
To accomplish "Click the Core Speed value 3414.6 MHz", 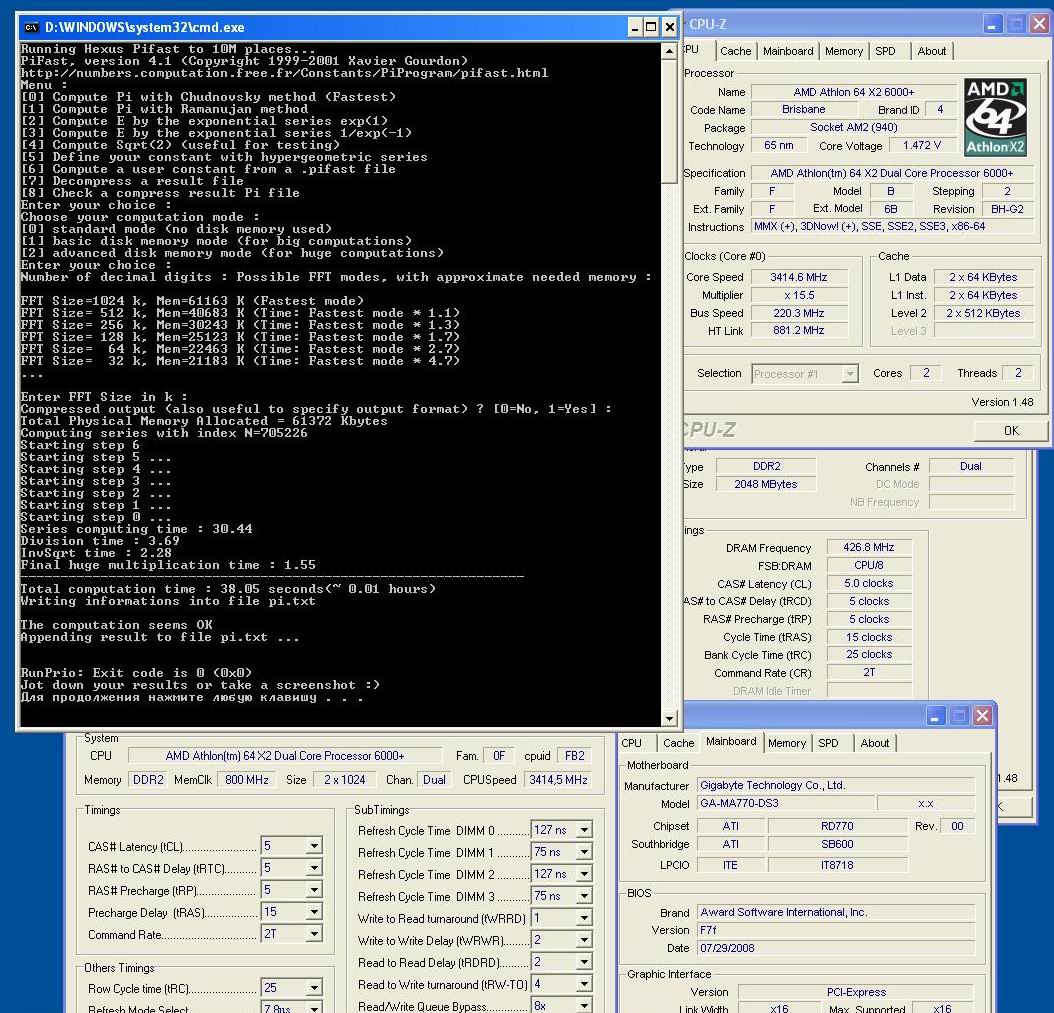I will [799, 277].
